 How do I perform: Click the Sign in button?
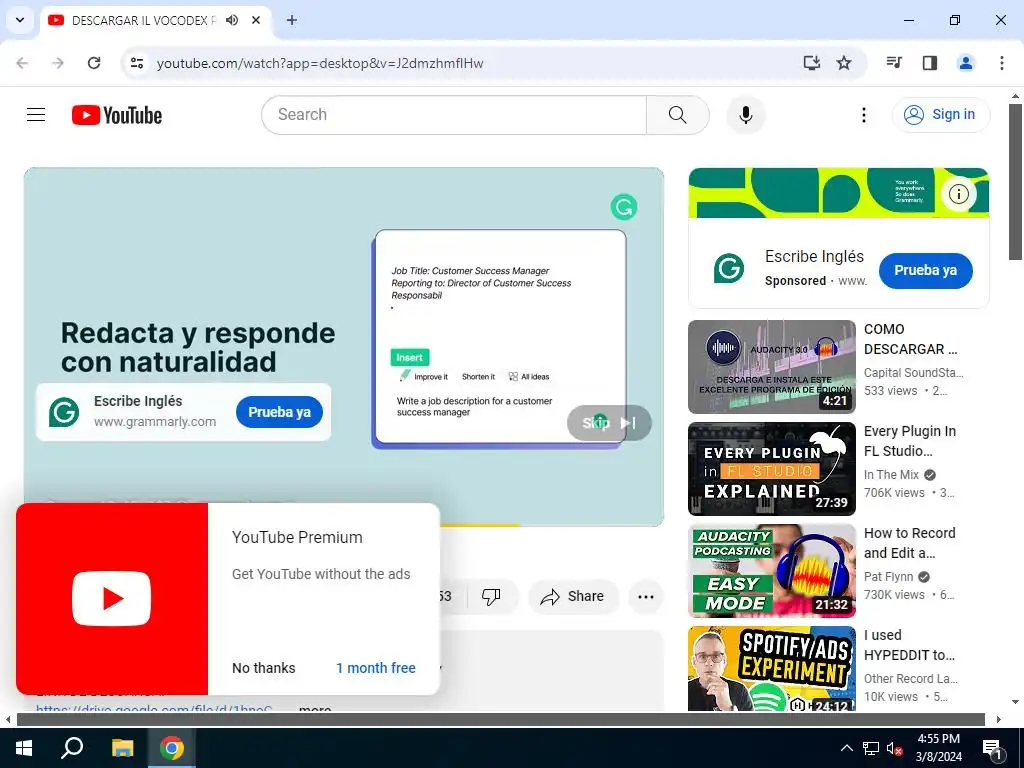[940, 114]
